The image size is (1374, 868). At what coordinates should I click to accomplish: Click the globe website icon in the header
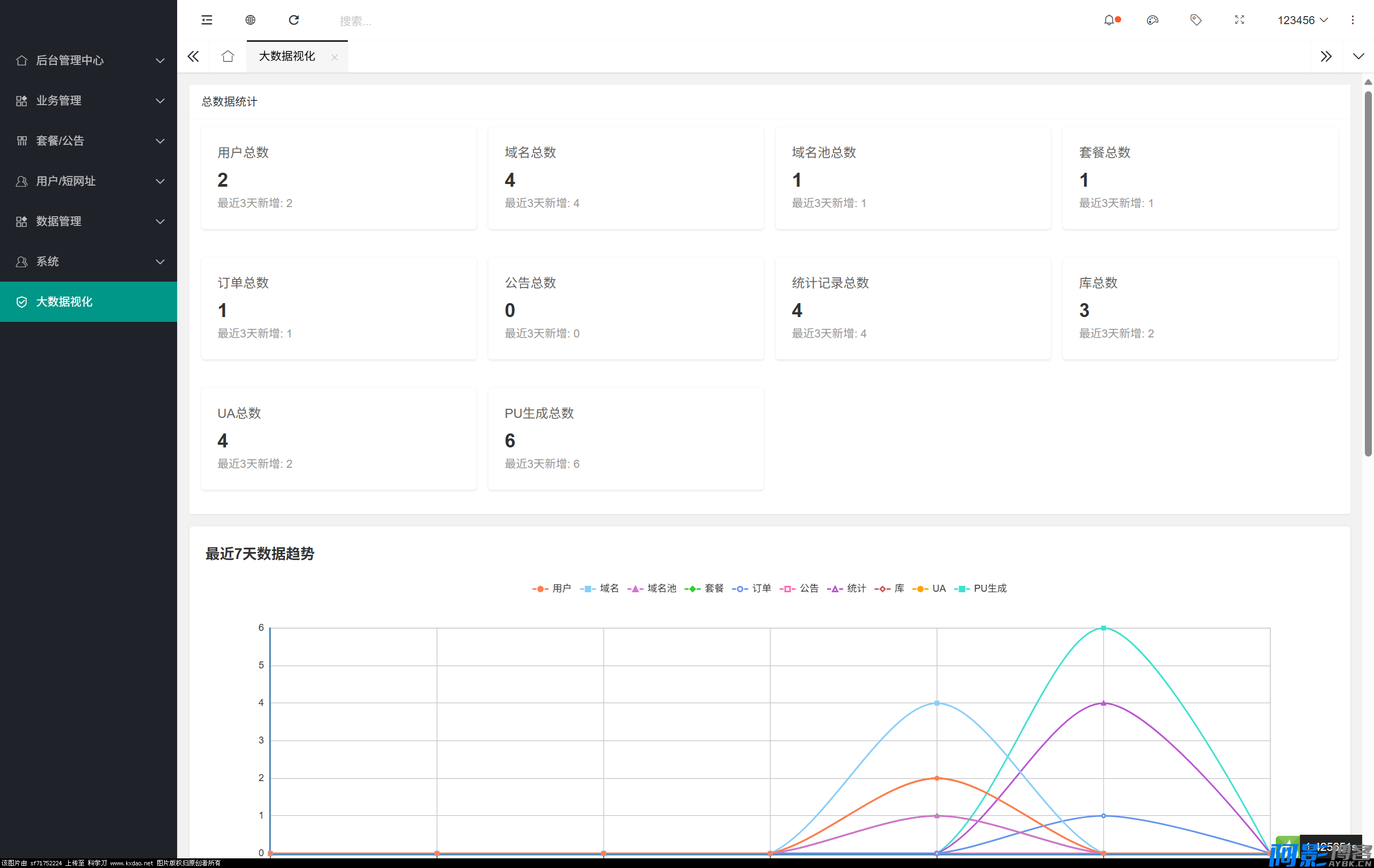click(x=250, y=20)
